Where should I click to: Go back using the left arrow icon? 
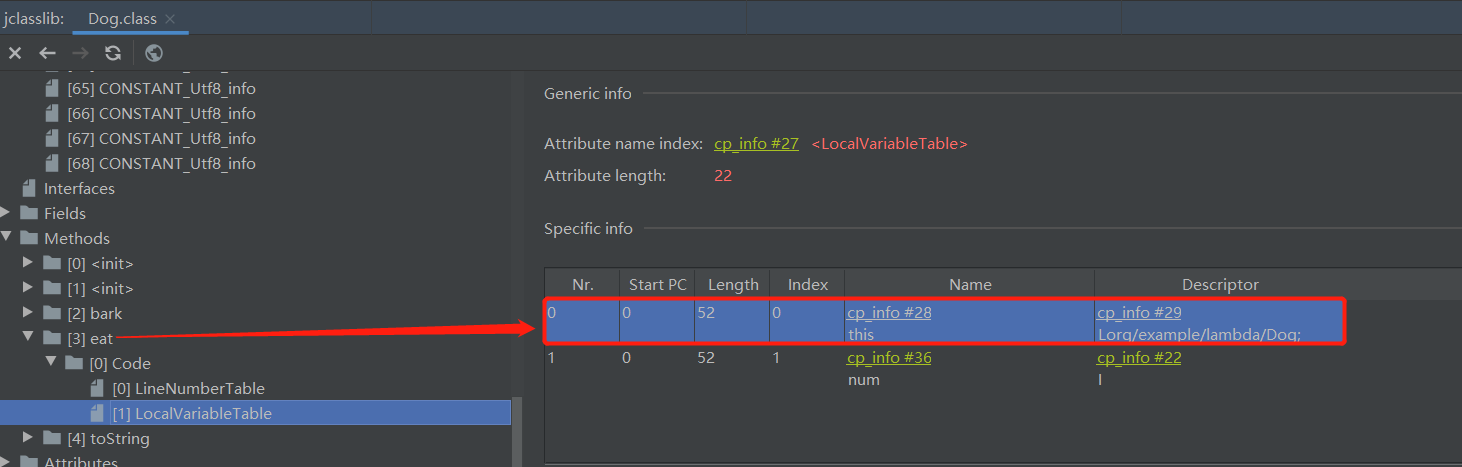click(x=47, y=53)
